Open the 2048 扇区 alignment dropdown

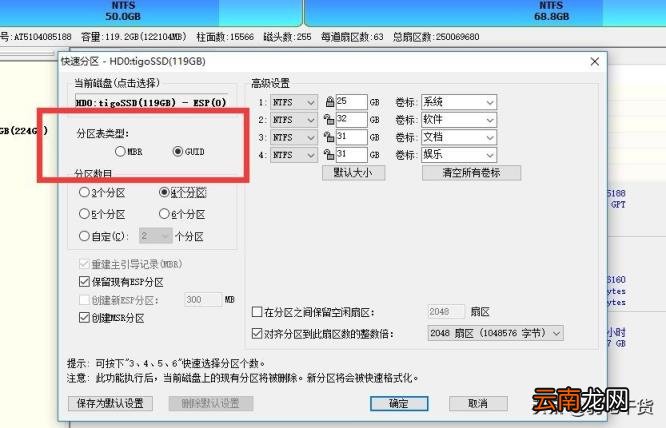coord(495,333)
